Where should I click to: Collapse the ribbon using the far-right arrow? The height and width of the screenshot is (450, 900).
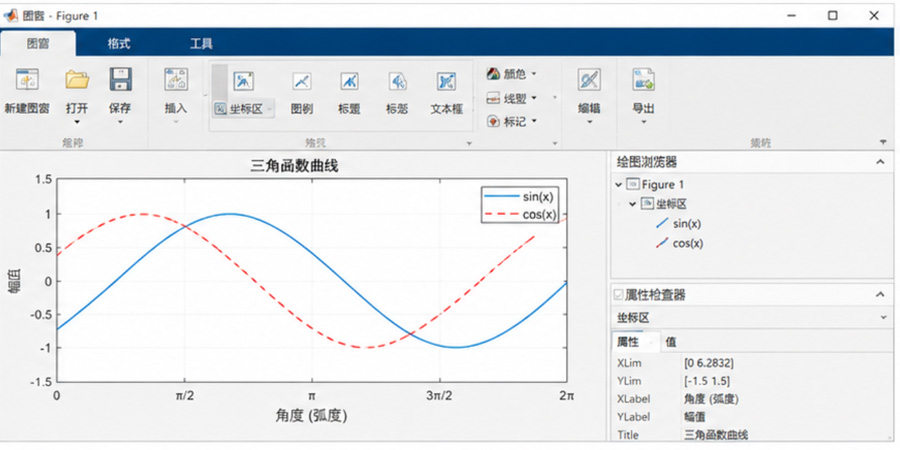(x=882, y=142)
